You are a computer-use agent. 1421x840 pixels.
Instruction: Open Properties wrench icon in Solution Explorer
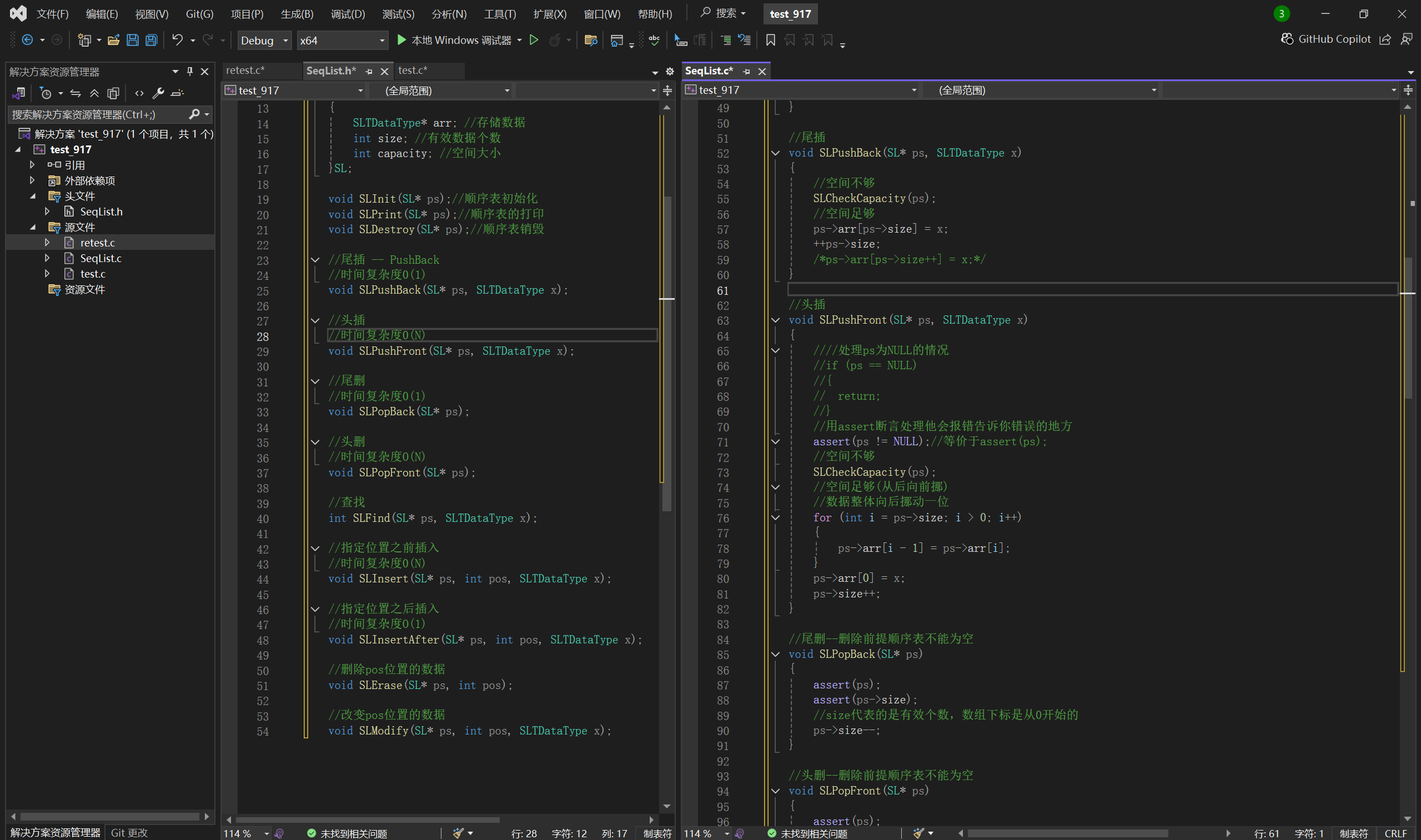pyautogui.click(x=158, y=93)
